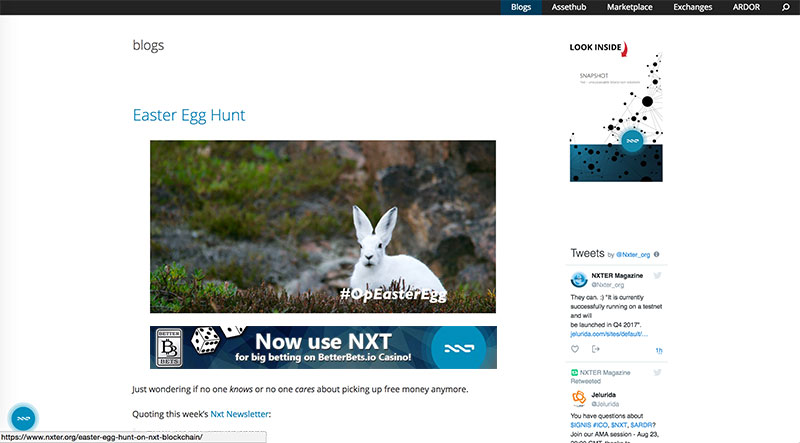Viewport: 800px width, 443px height.
Task: Open the jelurida.com link in the tweet
Action: pyautogui.click(x=609, y=334)
